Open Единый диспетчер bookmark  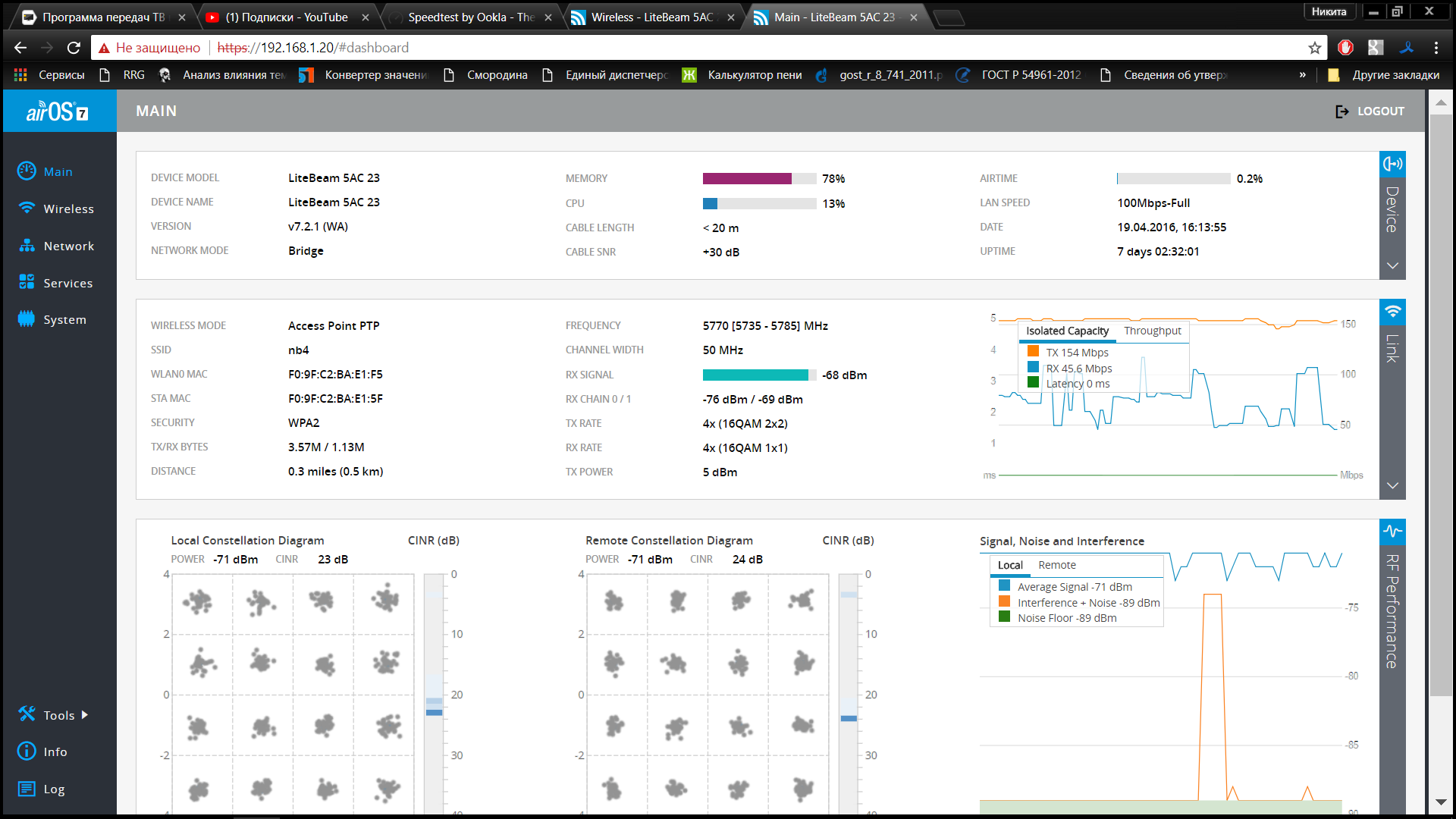[605, 74]
